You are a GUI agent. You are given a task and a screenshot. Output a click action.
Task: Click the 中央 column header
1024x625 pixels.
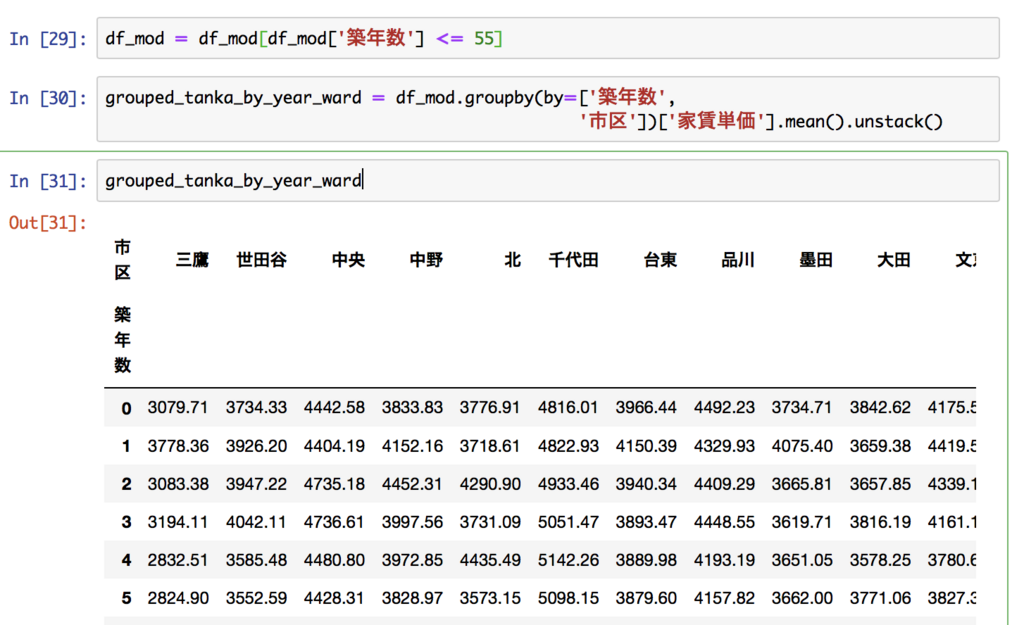tap(348, 260)
